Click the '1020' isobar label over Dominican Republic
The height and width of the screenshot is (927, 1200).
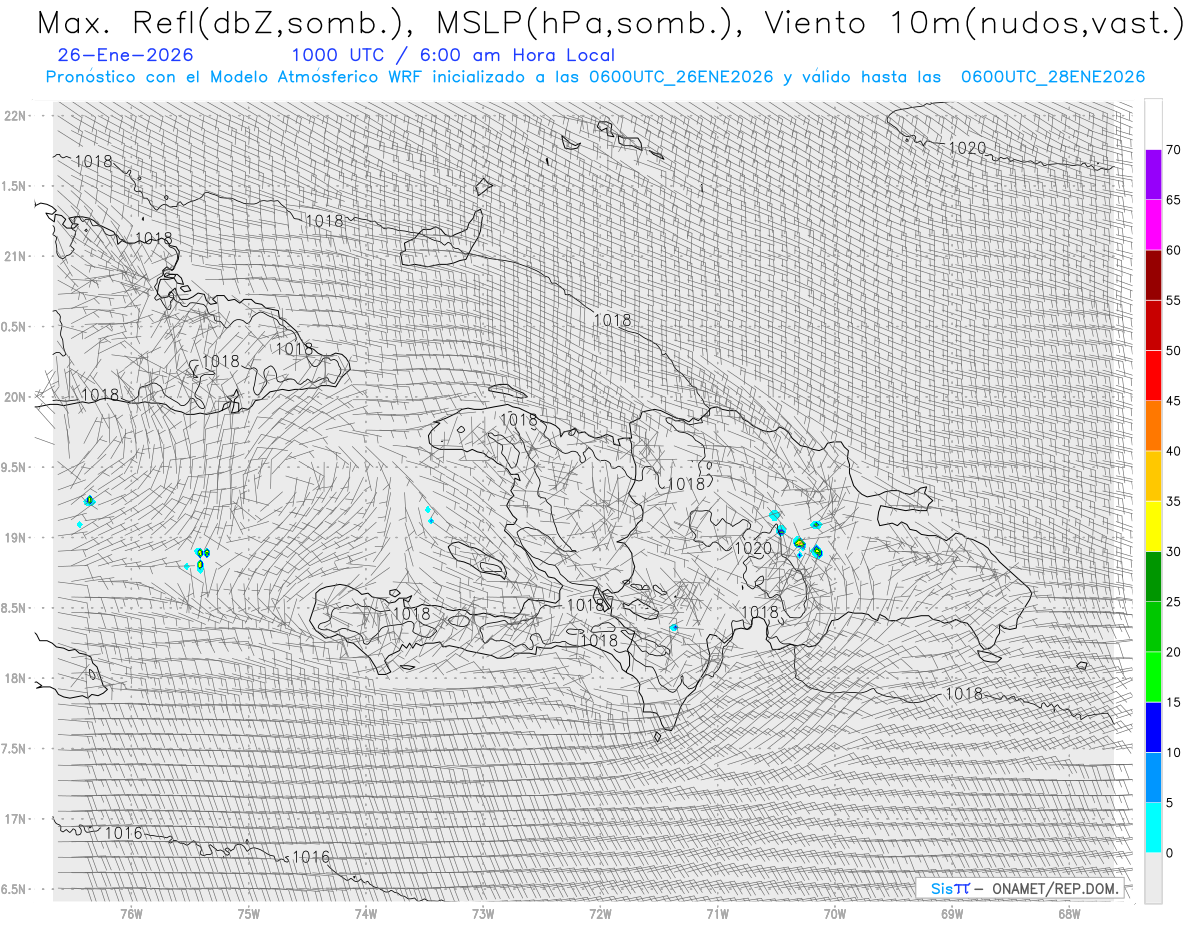click(x=753, y=548)
